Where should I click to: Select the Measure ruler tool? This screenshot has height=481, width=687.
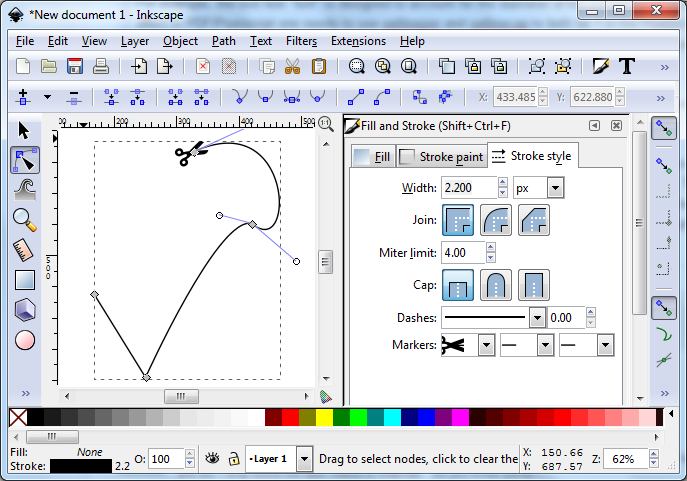pos(24,250)
